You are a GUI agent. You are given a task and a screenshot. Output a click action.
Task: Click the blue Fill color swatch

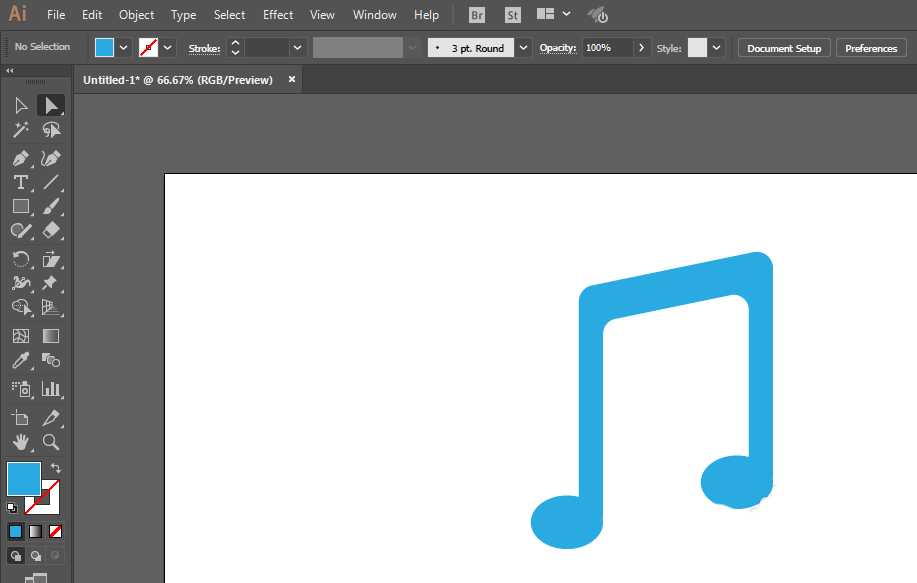click(x=23, y=480)
